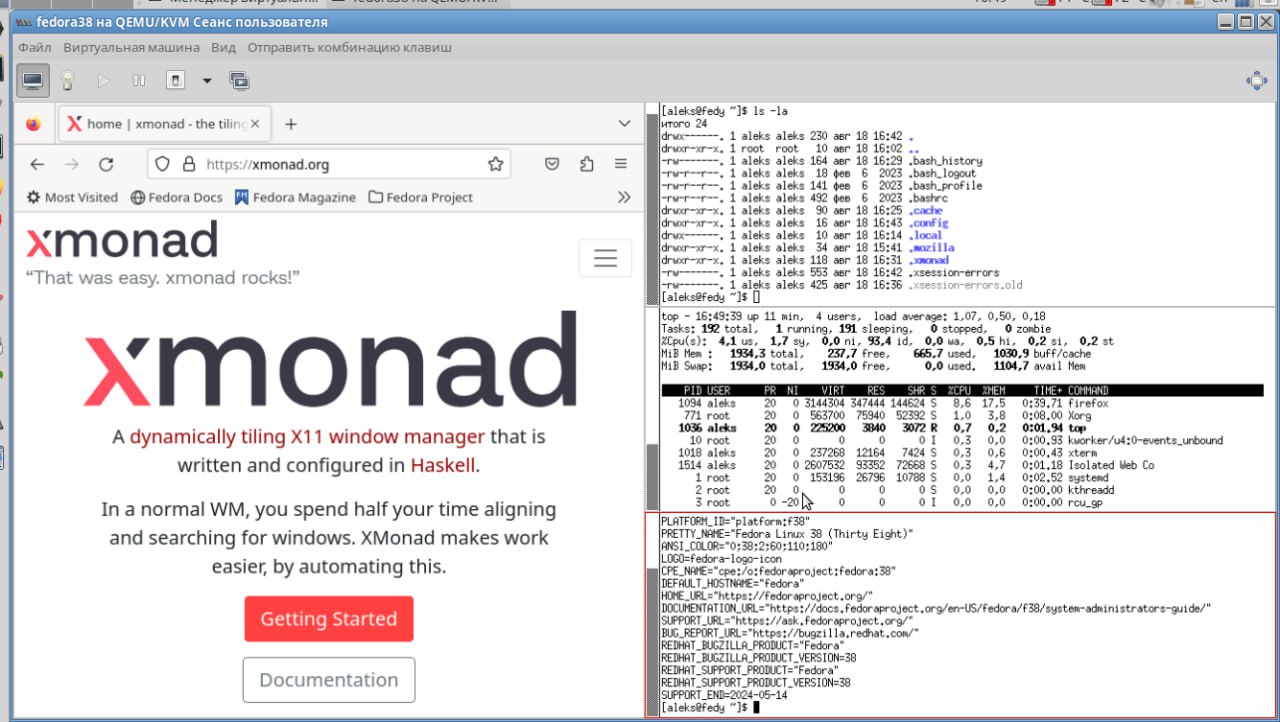Viewport: 1280px width, 722px height.
Task: Click the tracking protection shield icon
Action: 164,164
